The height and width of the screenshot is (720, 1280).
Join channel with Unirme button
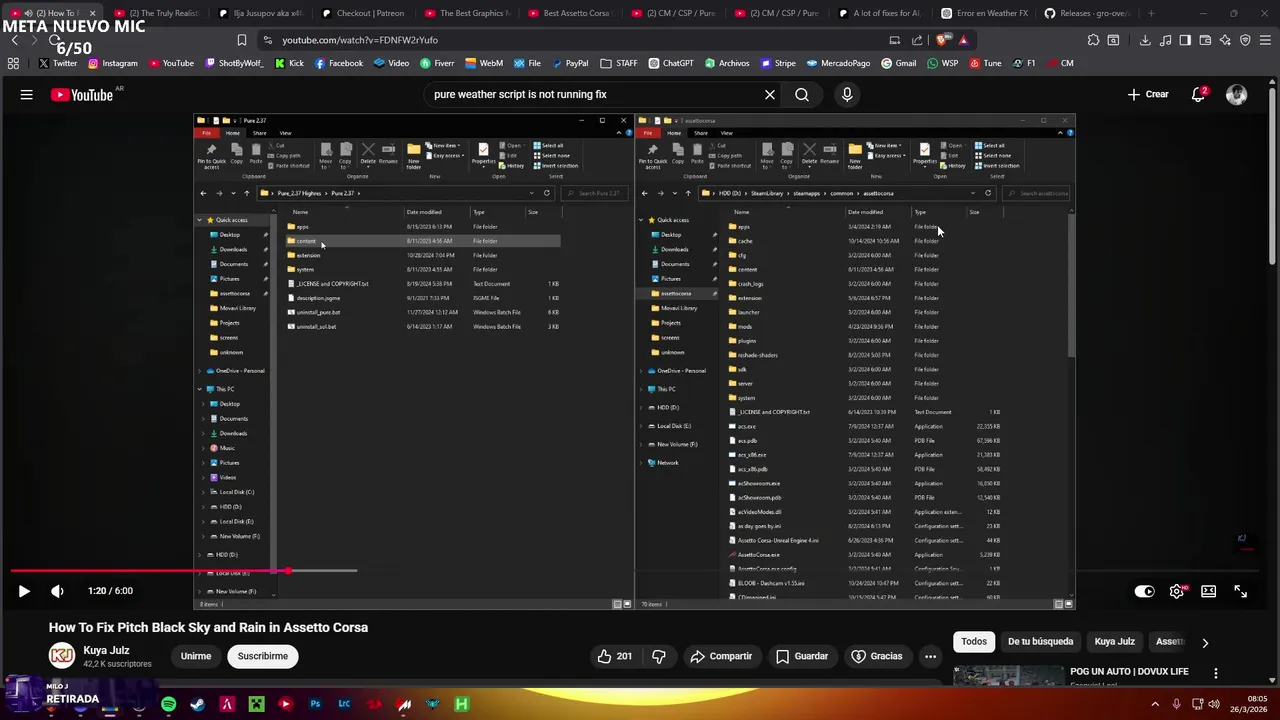[196, 656]
